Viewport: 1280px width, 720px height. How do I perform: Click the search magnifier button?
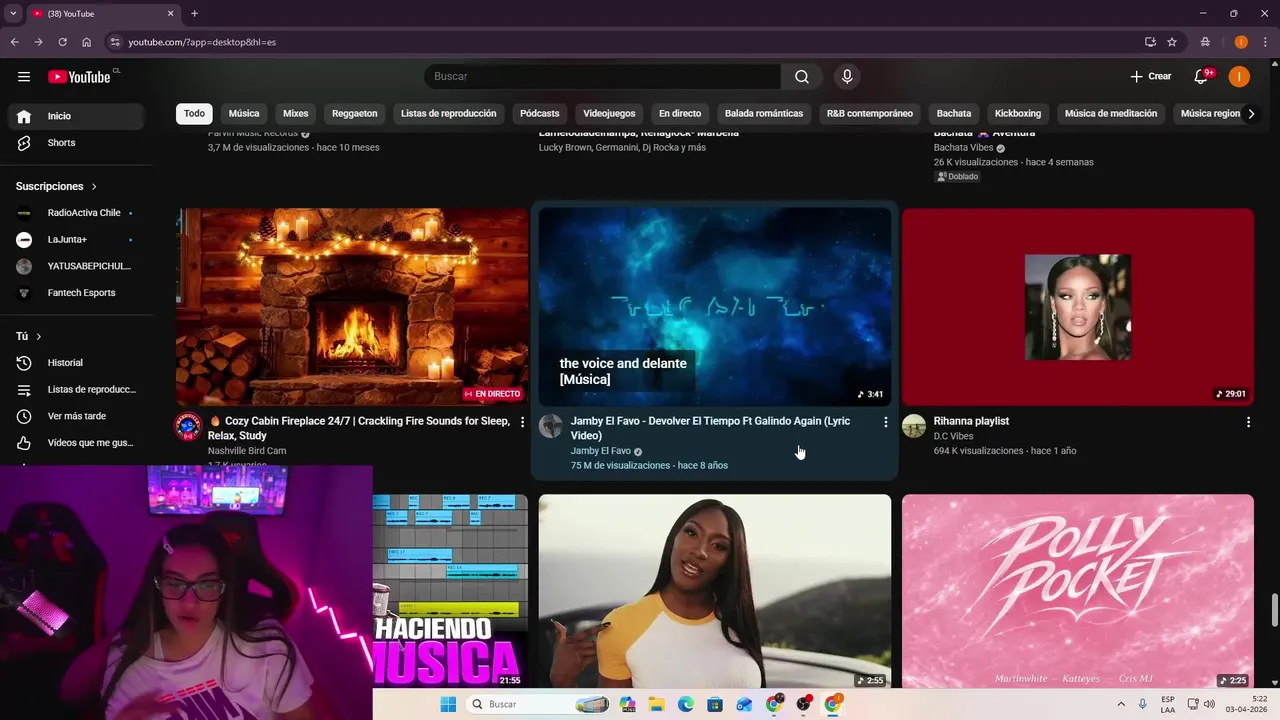pos(802,77)
